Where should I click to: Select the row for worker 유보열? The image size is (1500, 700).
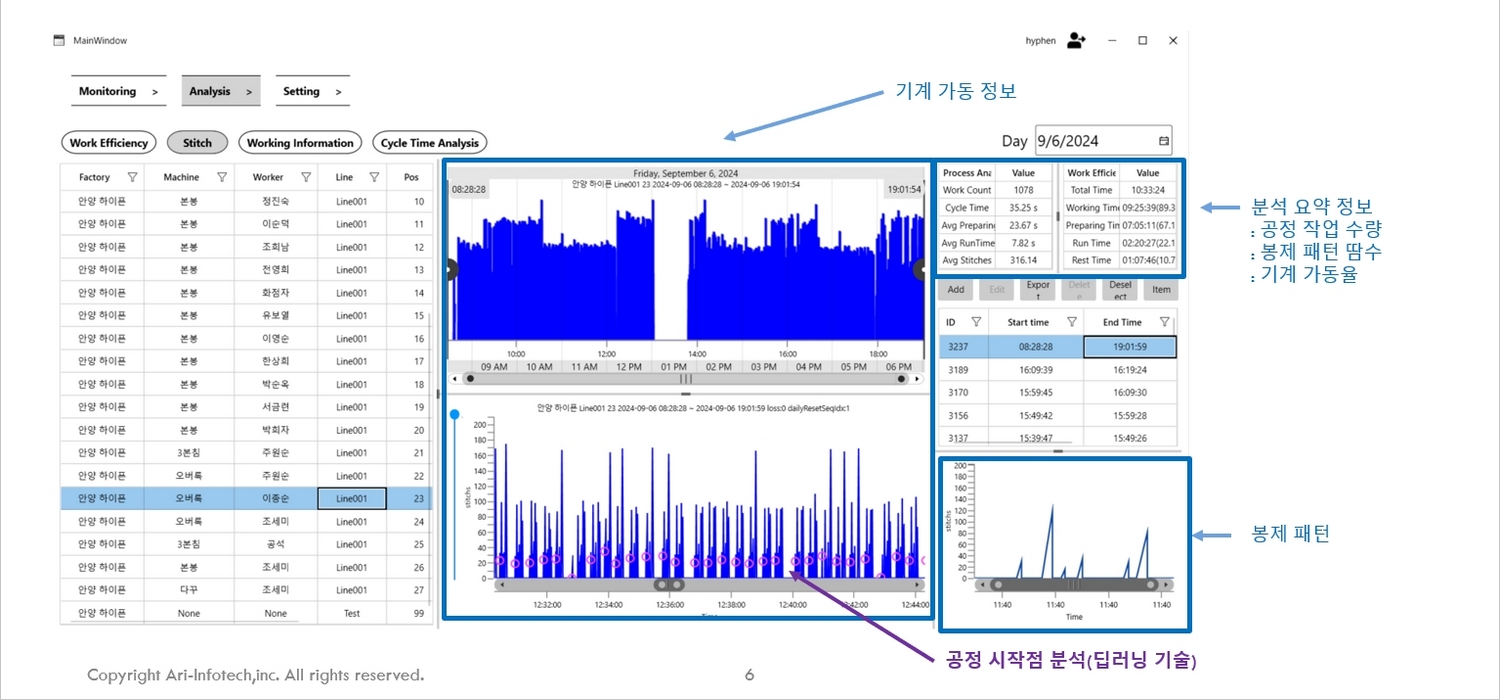pyautogui.click(x=246, y=316)
